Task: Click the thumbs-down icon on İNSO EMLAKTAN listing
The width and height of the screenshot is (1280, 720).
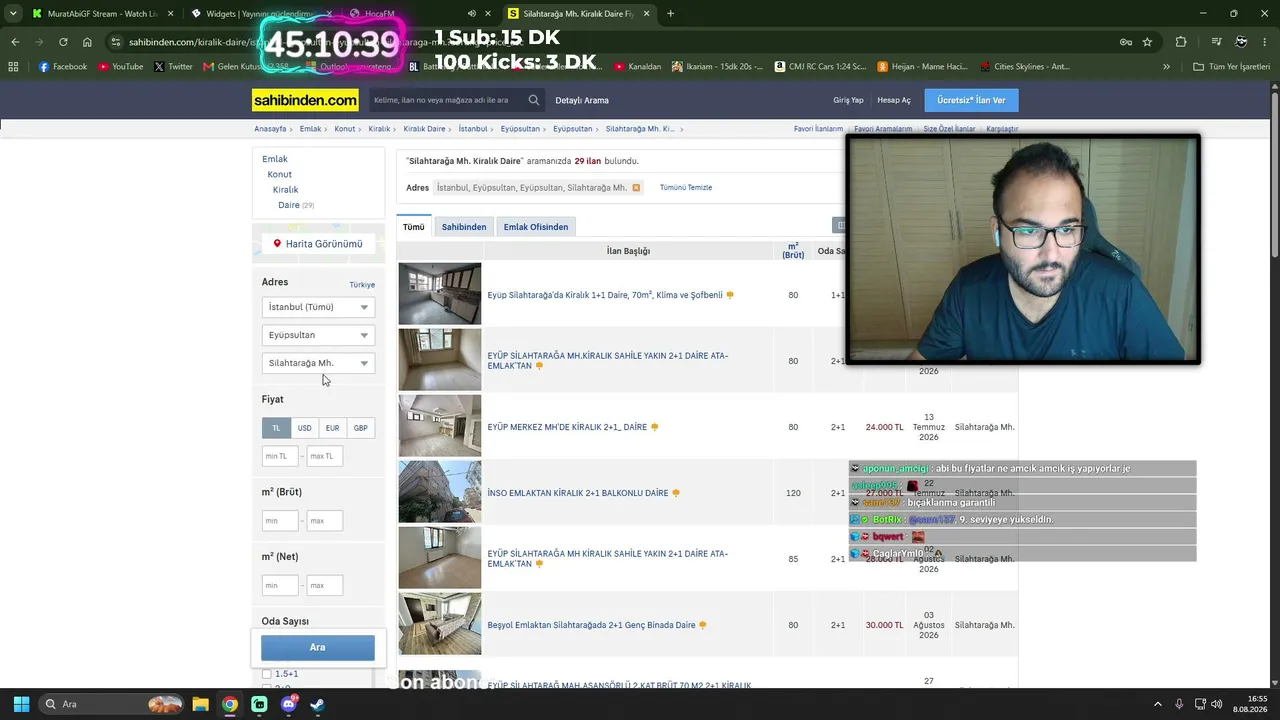Action: point(676,493)
